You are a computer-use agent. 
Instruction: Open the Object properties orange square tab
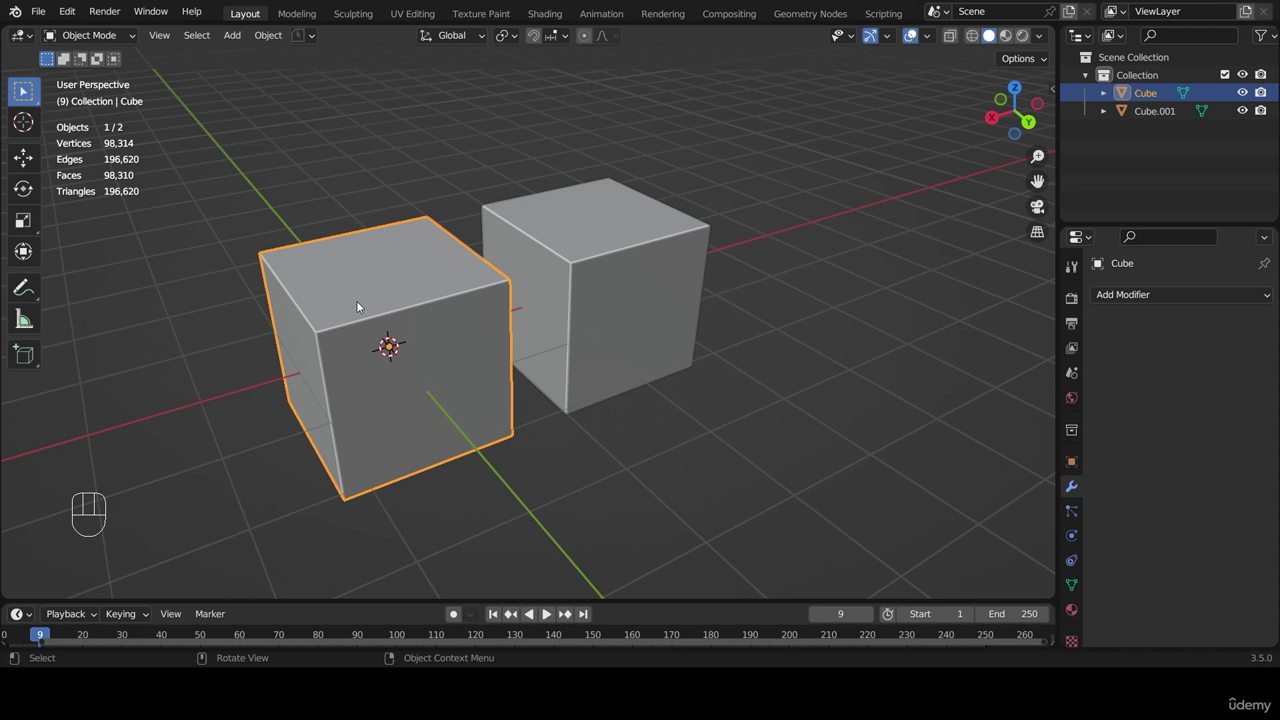(1071, 462)
